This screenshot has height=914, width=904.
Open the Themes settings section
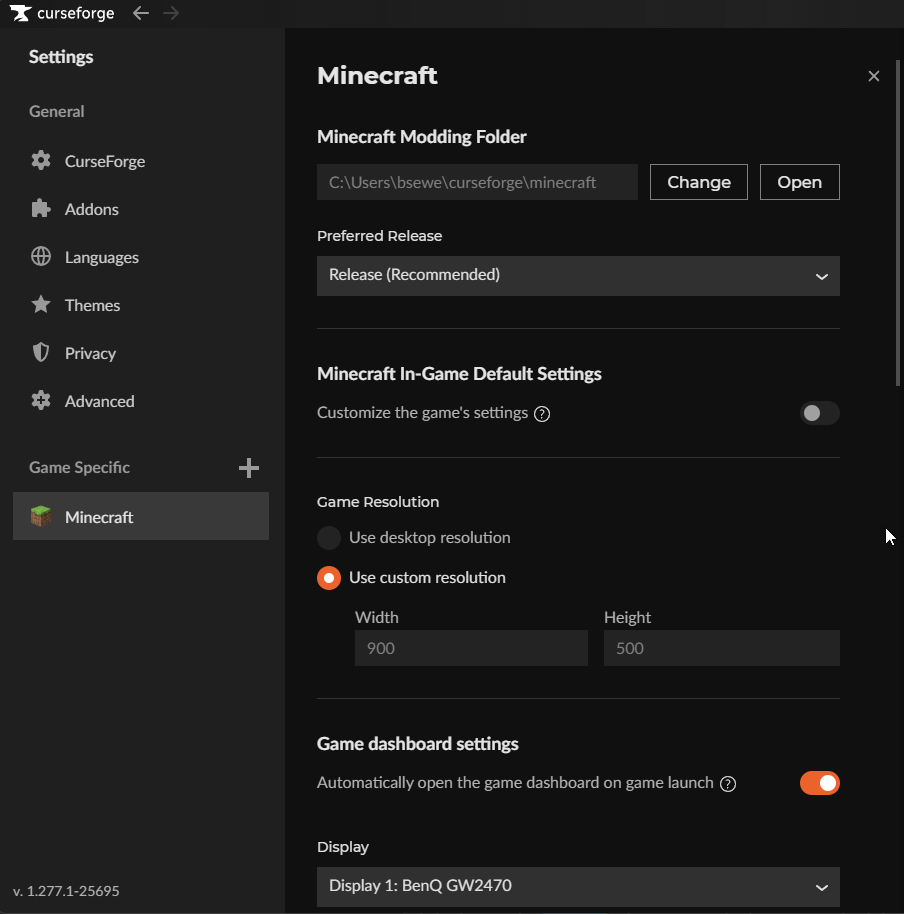(x=140, y=305)
